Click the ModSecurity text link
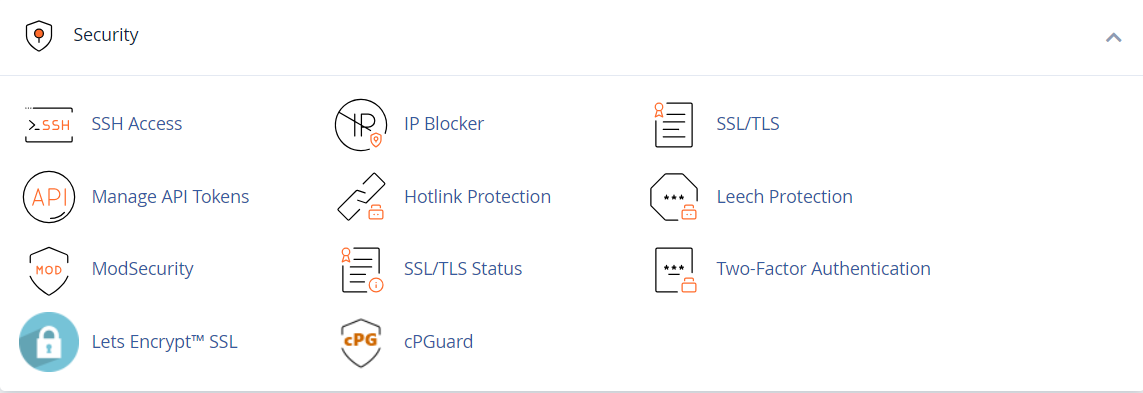 coord(143,269)
